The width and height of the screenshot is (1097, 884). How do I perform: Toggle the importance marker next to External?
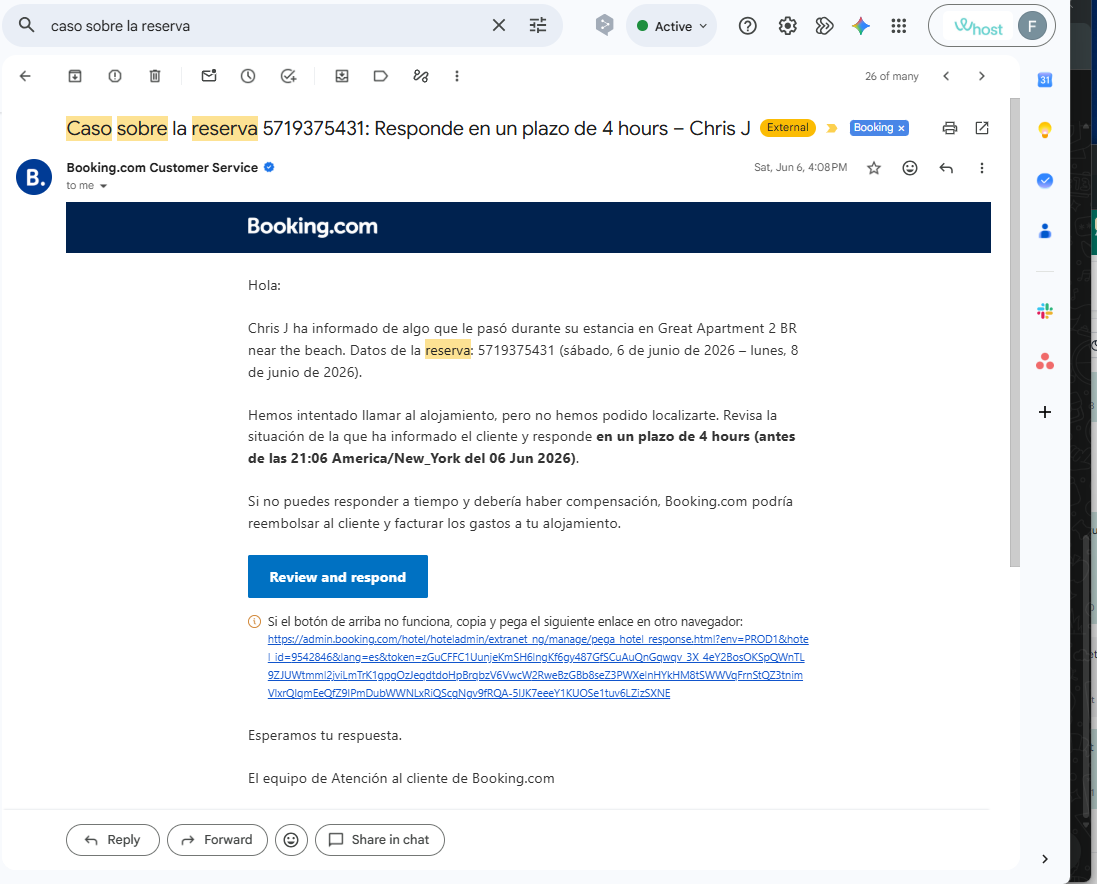point(832,128)
